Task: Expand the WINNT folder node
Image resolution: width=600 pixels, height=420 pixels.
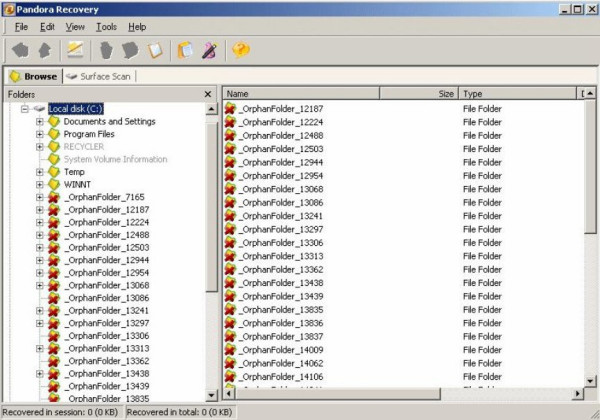Action: pos(40,184)
